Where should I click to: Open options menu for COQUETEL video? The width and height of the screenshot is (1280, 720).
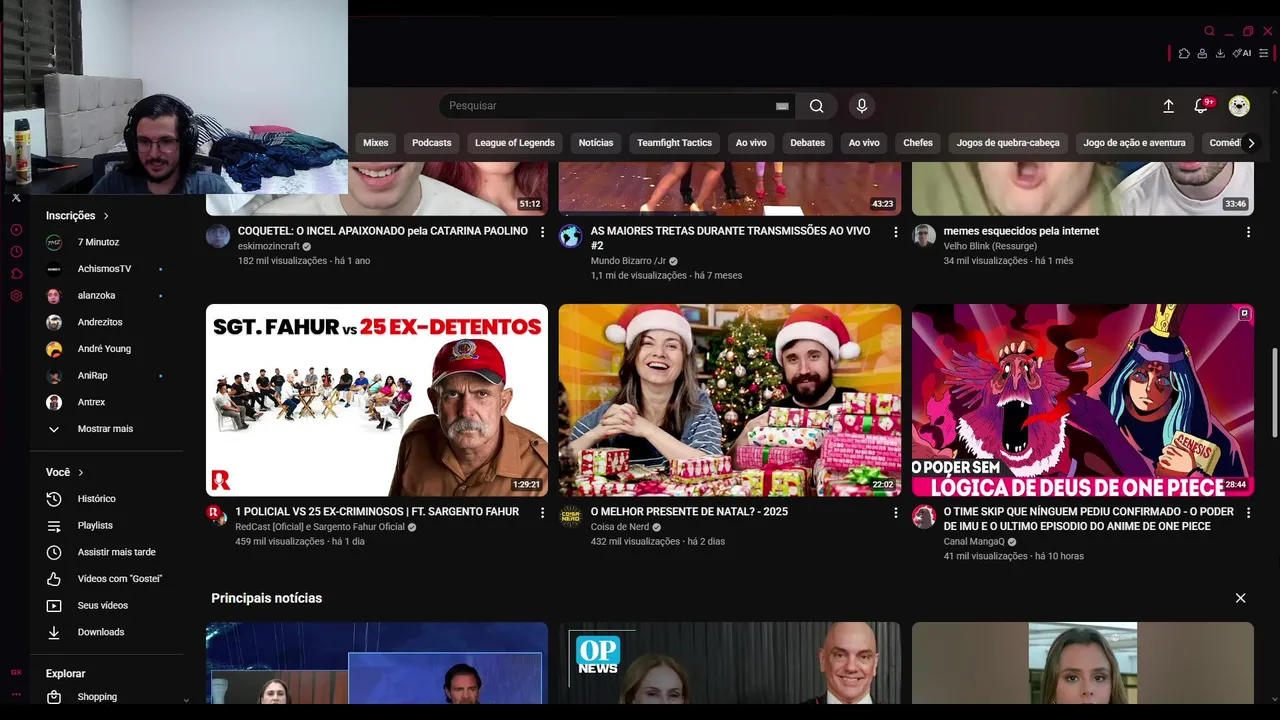[543, 232]
